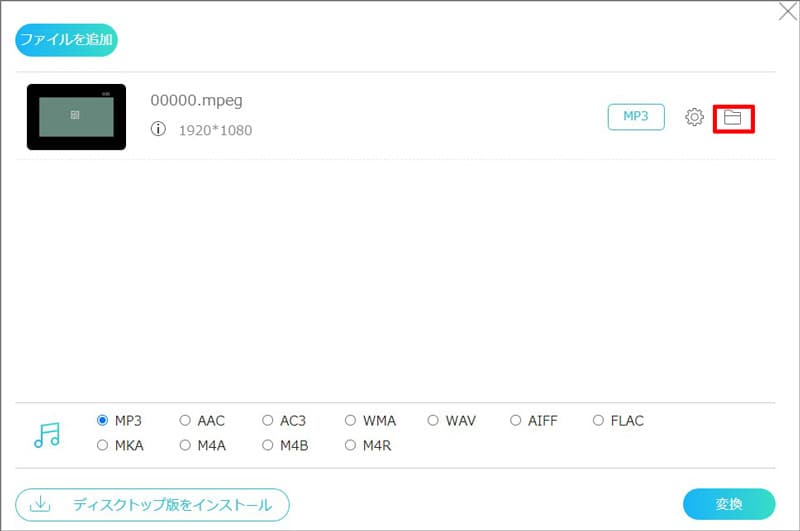Choose M4A audio format
800x531 pixels.
coord(184,446)
